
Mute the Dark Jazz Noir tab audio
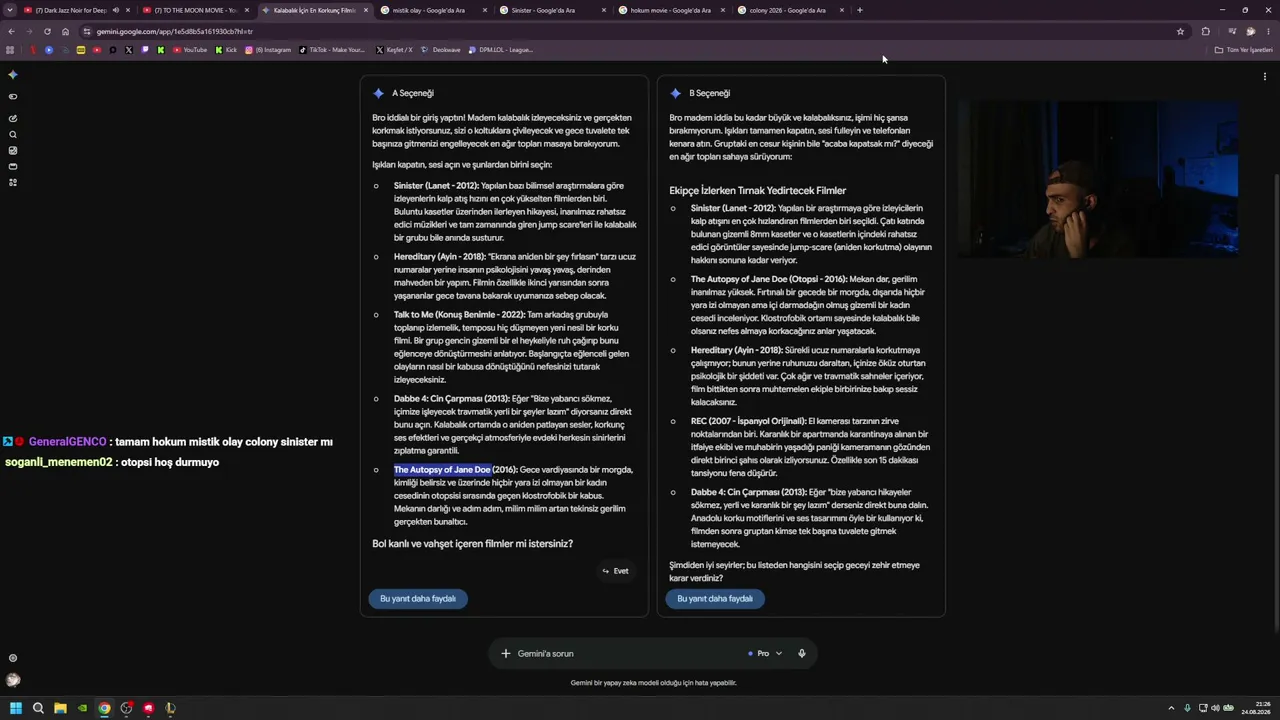[x=115, y=10]
